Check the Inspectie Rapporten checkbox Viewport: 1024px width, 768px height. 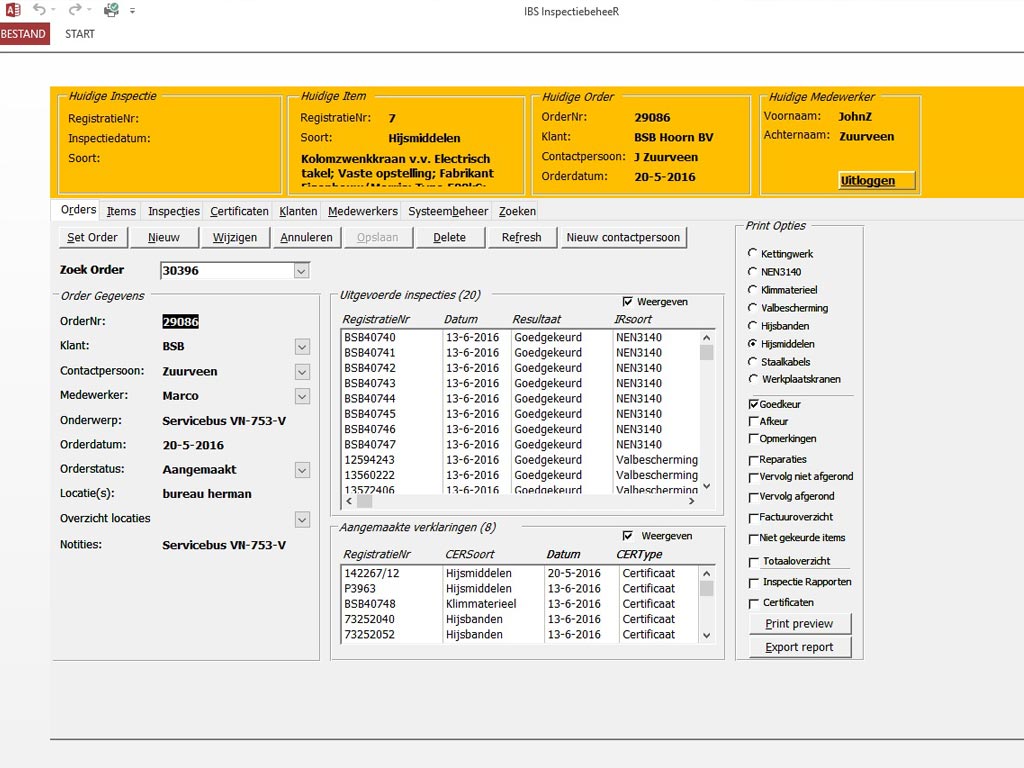[754, 583]
